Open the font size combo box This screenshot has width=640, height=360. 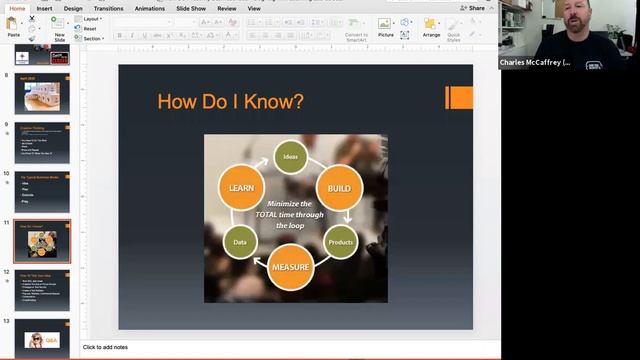coord(185,22)
